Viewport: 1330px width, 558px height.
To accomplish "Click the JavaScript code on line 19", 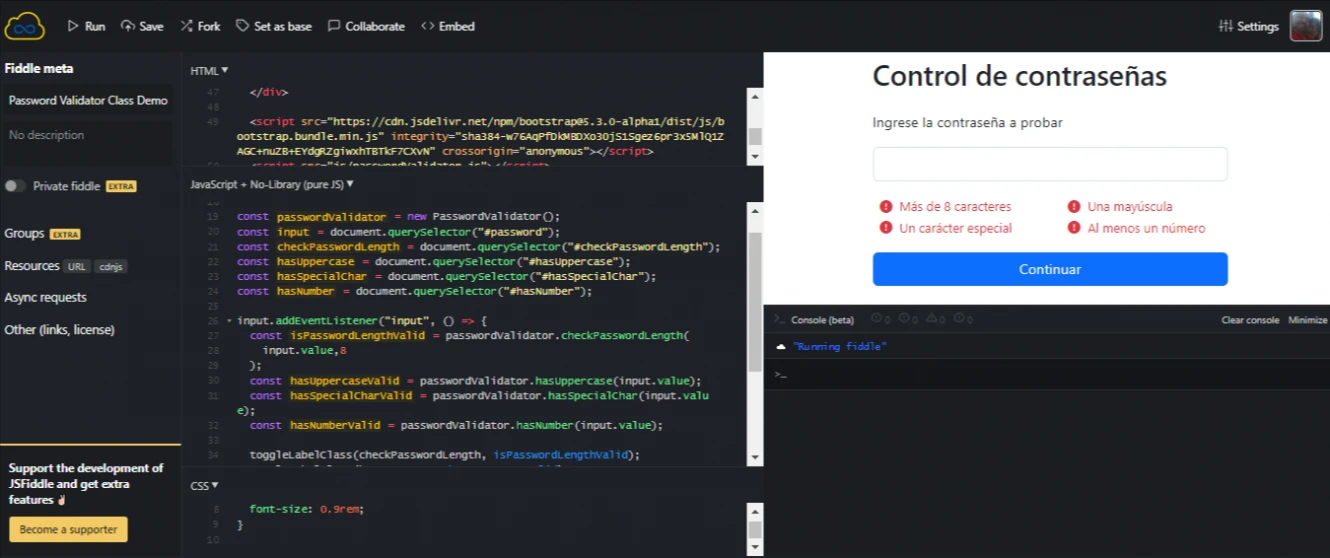I will (398, 216).
